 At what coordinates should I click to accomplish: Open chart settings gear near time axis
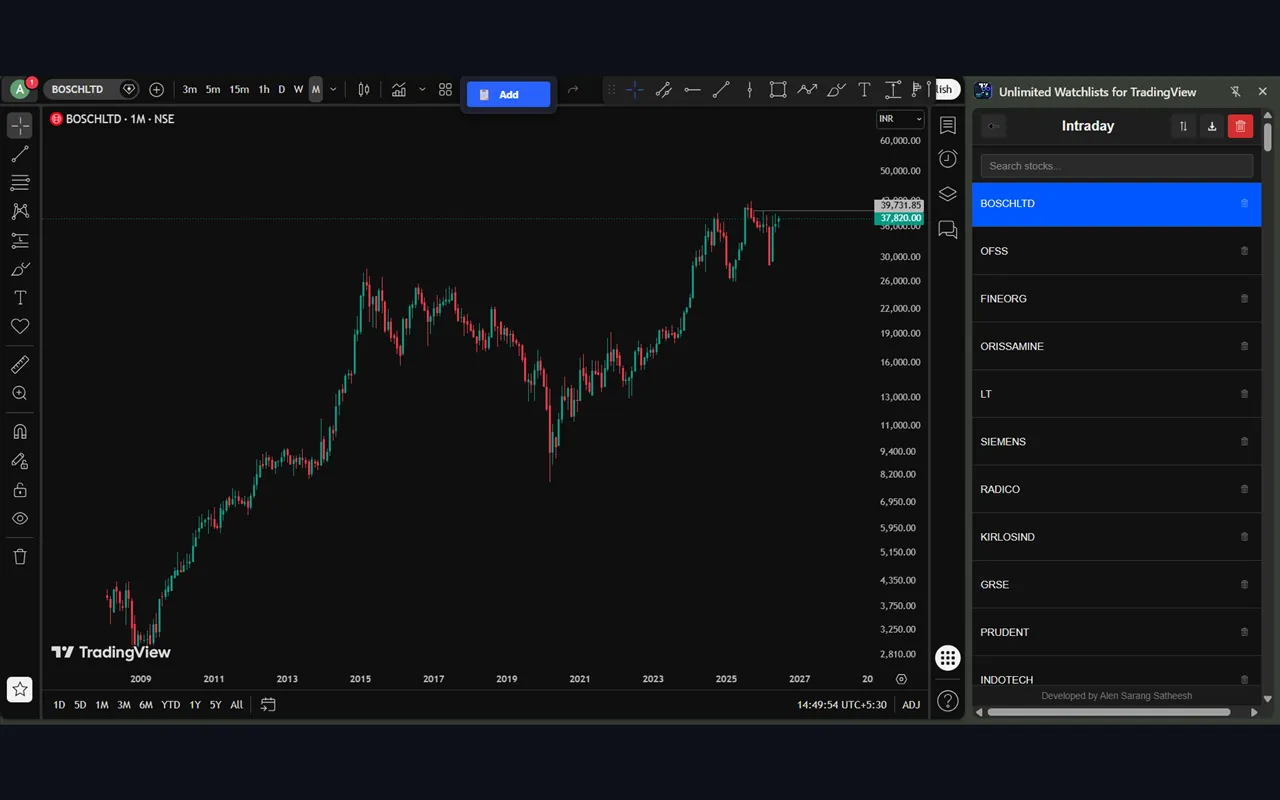point(902,679)
